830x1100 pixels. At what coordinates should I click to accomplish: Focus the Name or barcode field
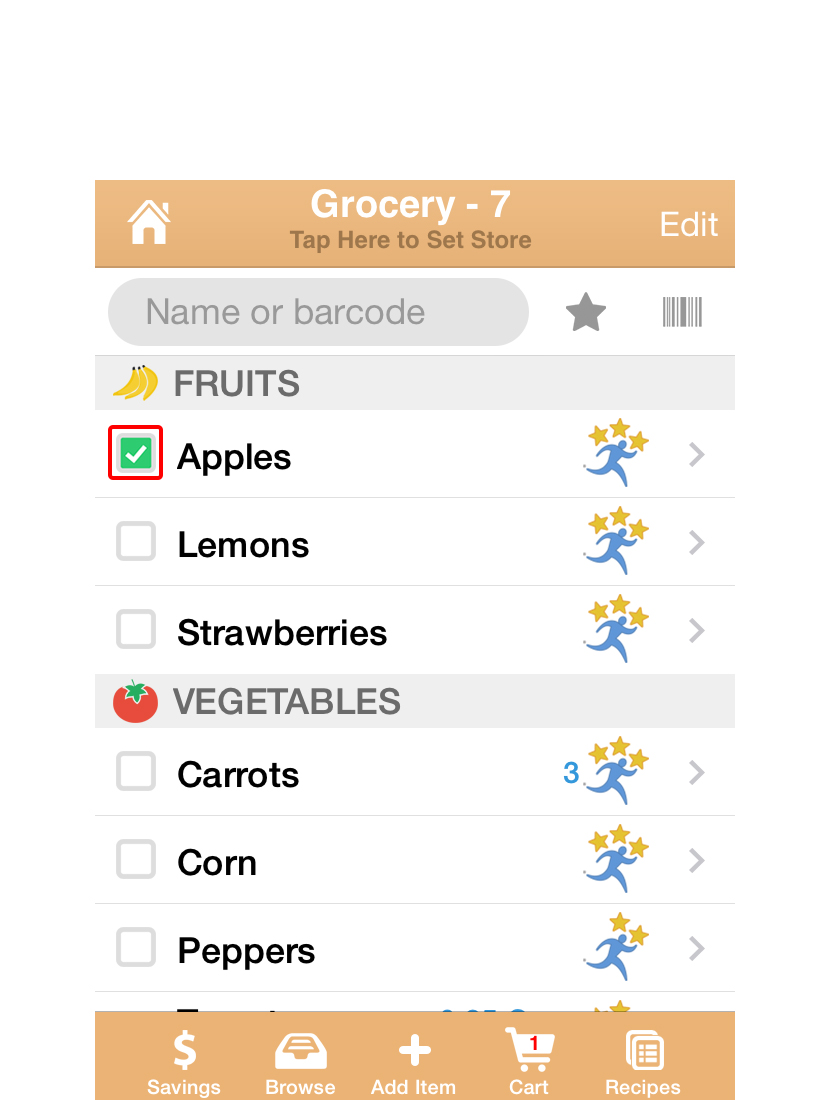318,312
